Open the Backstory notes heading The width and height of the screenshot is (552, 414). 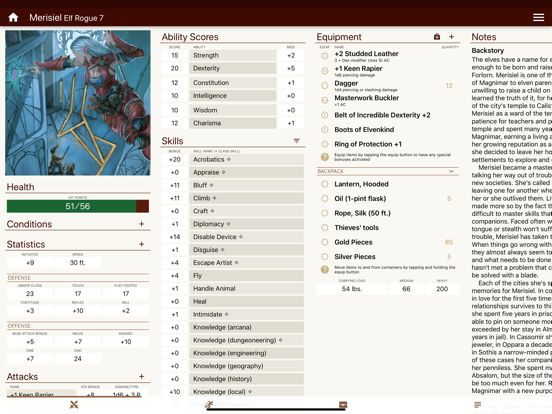[x=488, y=50]
